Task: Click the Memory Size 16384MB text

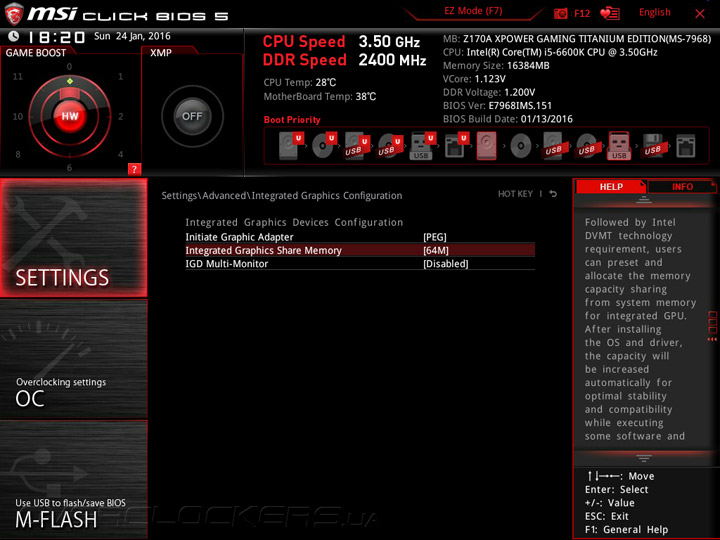Action: coord(496,66)
